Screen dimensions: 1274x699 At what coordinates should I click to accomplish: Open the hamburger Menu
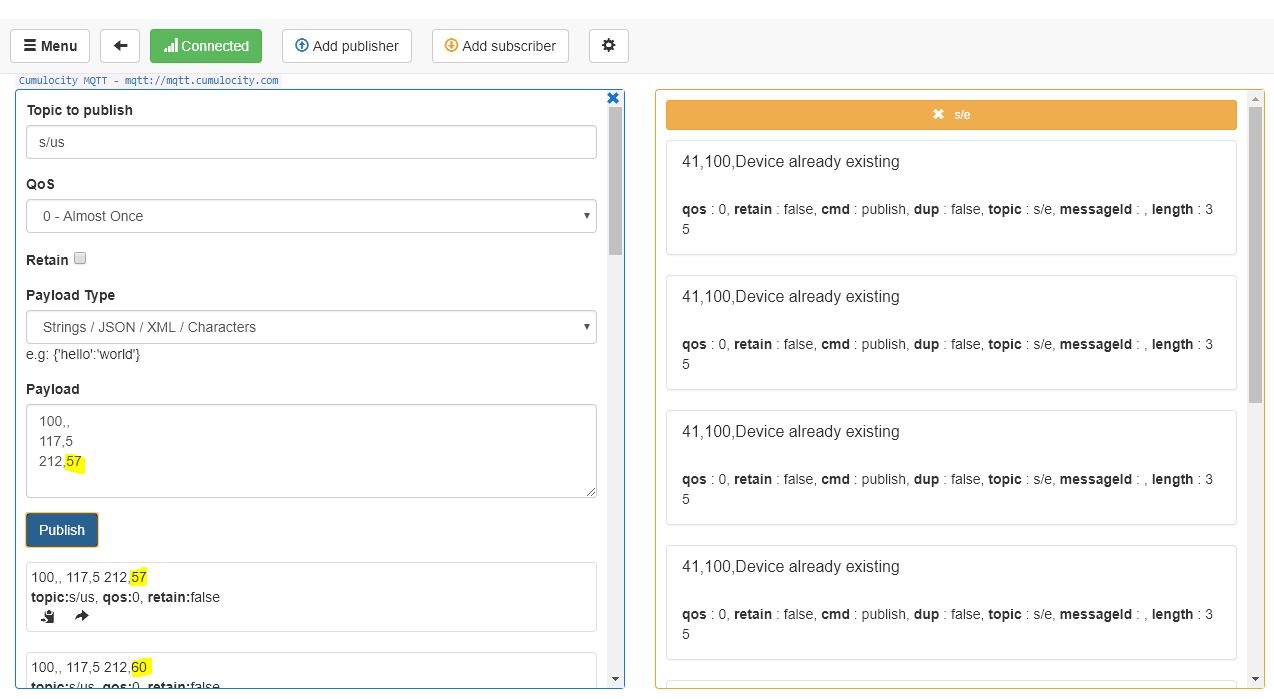(x=50, y=46)
